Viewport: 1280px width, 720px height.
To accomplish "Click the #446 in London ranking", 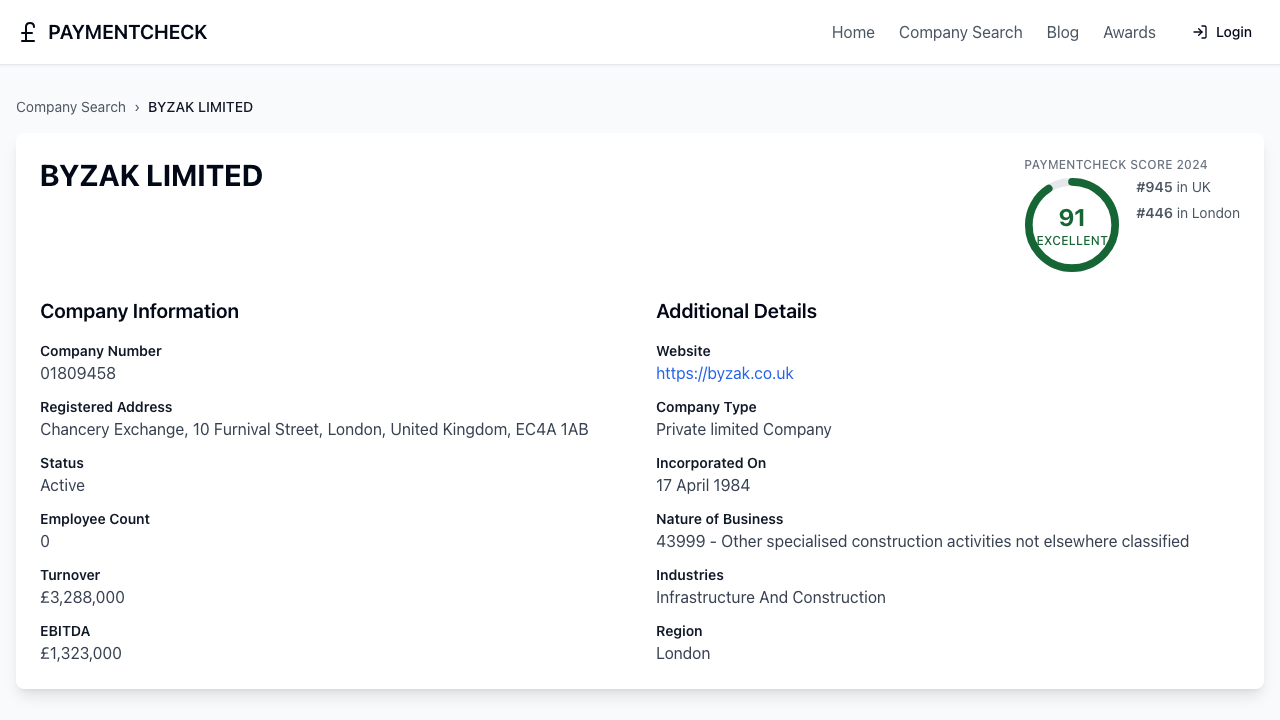I will tap(1188, 213).
